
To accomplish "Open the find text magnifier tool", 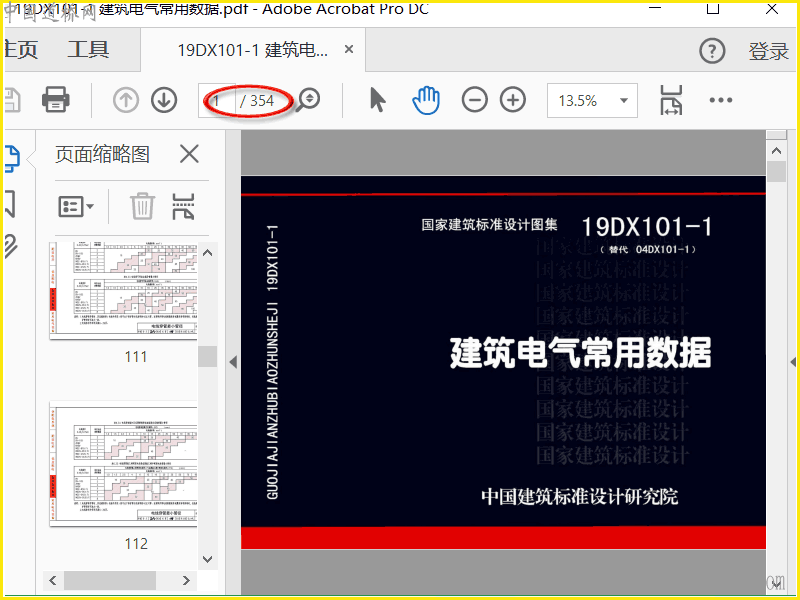I will pos(309,99).
